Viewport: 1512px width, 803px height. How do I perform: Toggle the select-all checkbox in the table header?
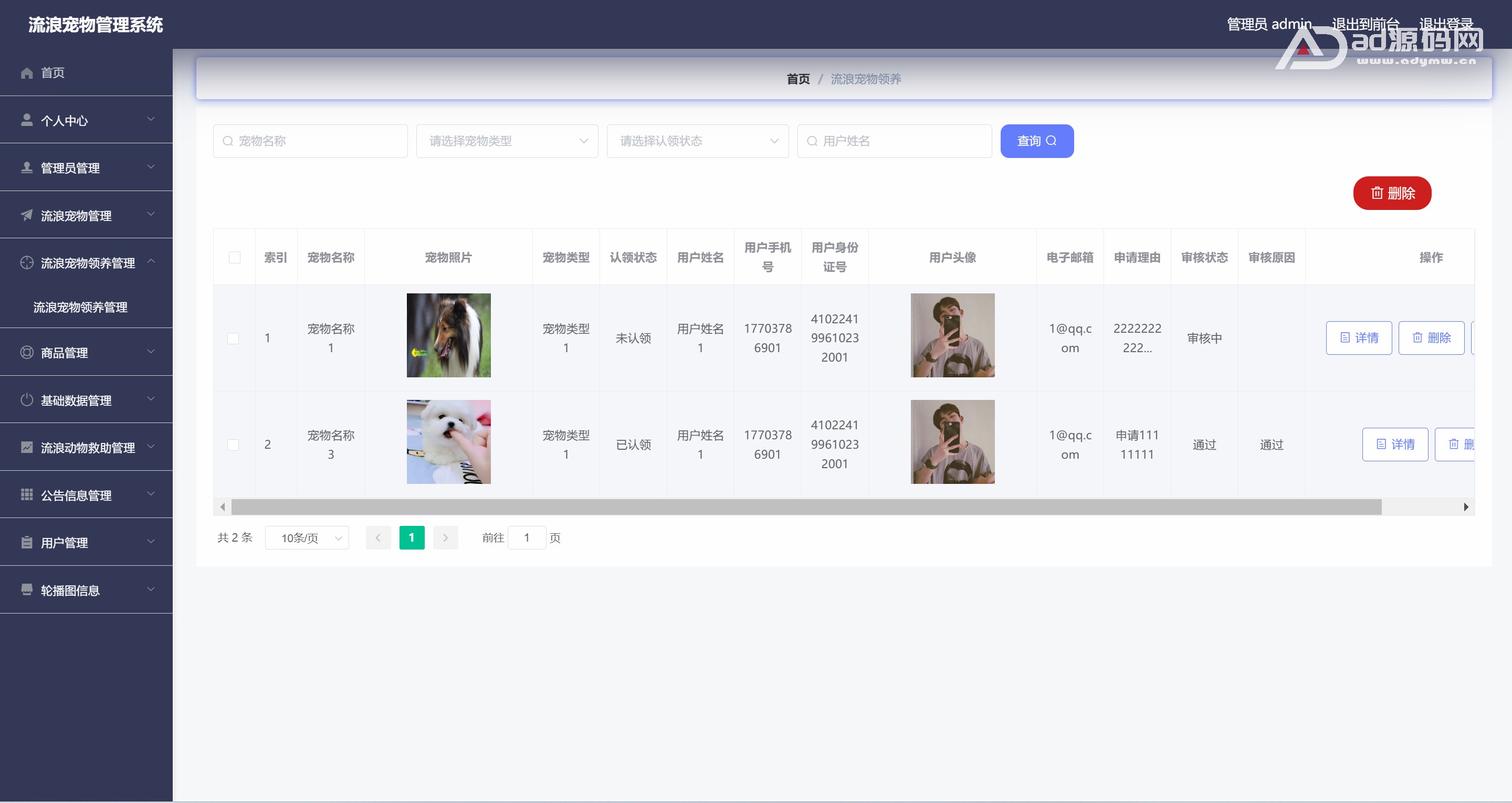234,257
